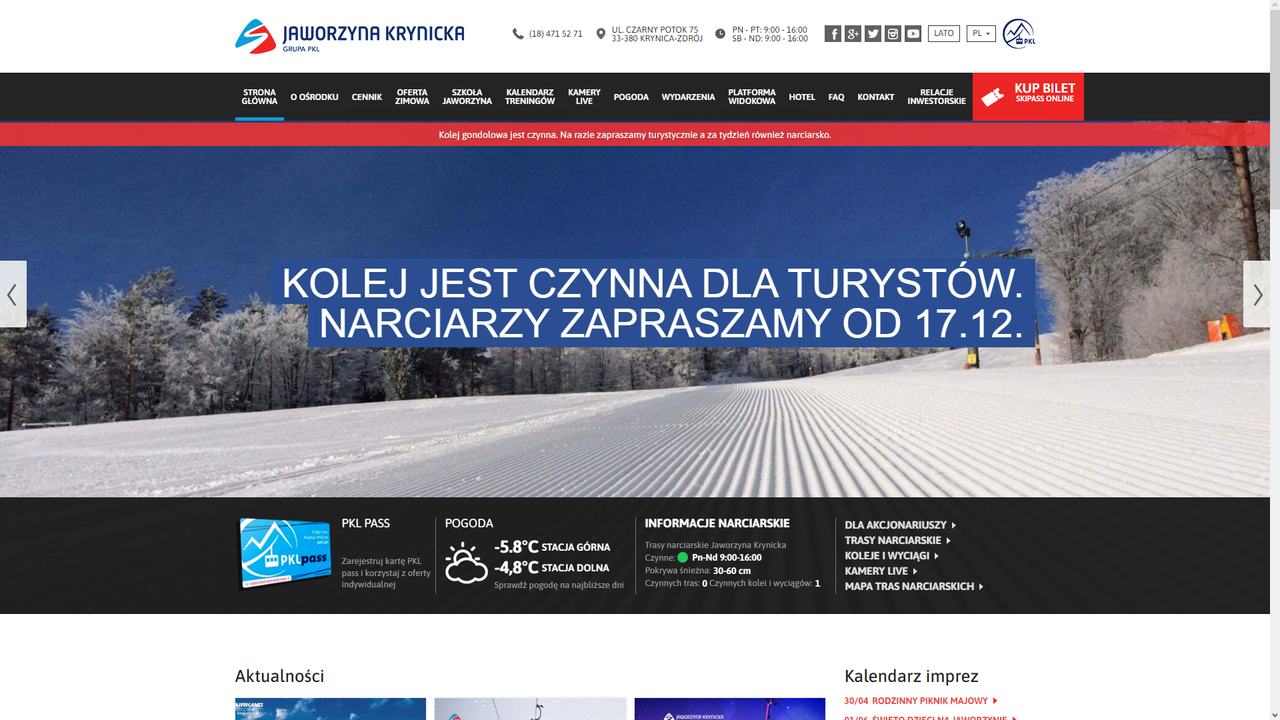The image size is (1280, 720).
Task: Click the clock opening-hours icon
Action: [720, 34]
